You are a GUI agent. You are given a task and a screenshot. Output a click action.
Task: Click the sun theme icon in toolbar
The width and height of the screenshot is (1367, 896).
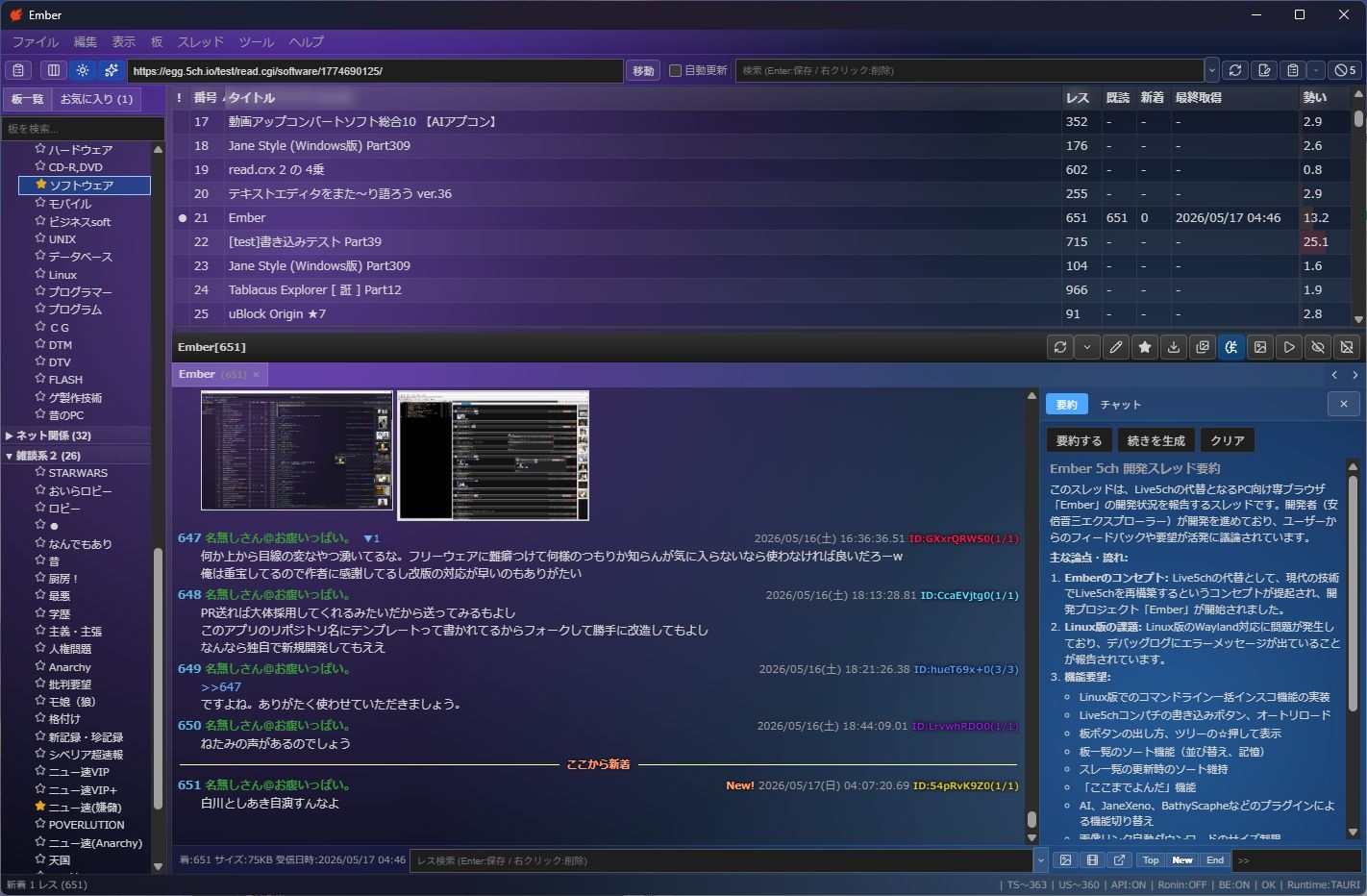83,70
